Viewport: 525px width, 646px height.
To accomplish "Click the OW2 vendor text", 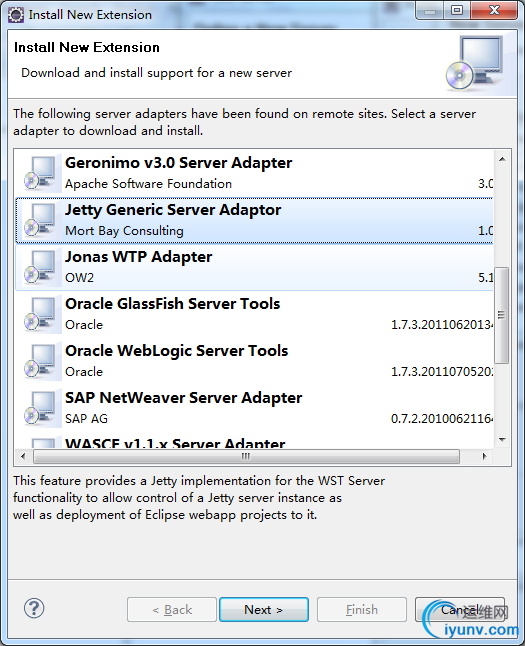I will click(x=79, y=278).
